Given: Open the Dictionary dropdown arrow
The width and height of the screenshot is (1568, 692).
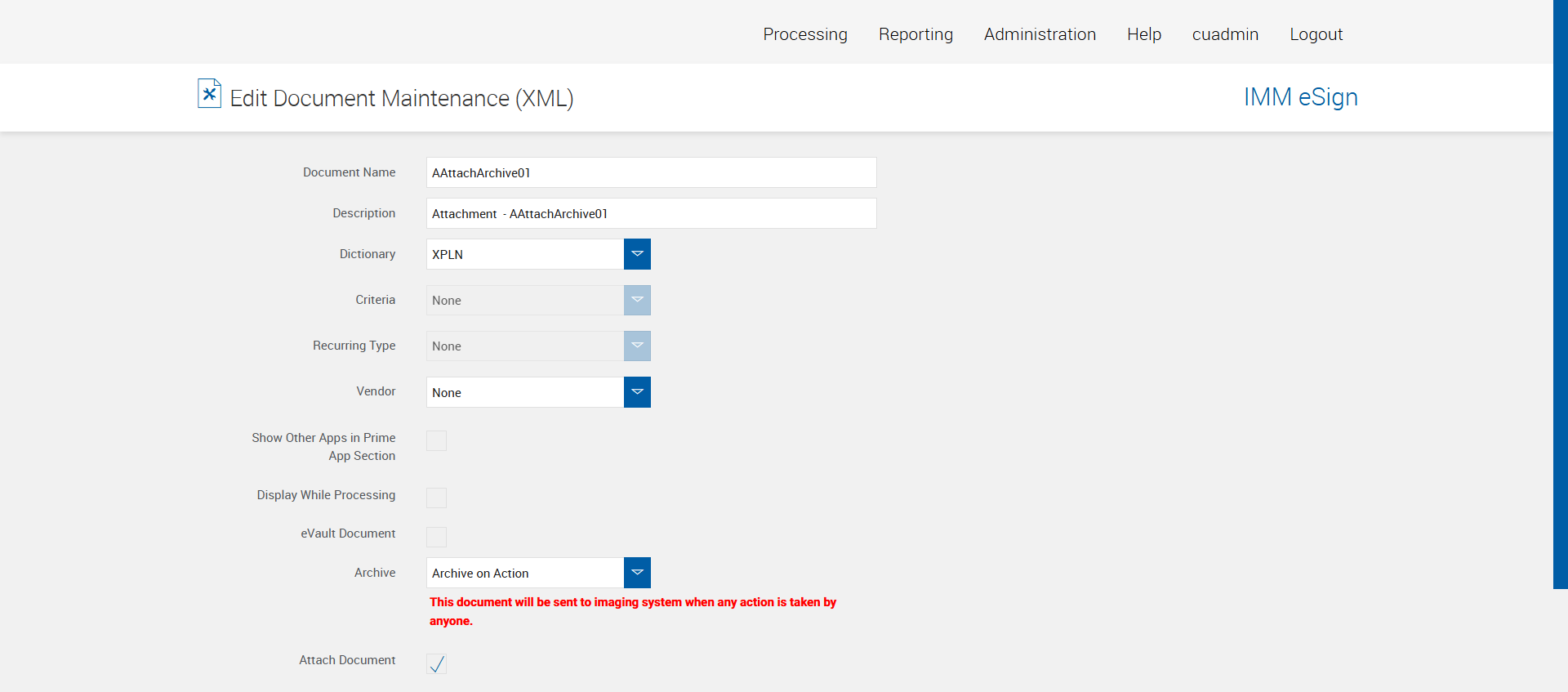Looking at the screenshot, I should click(x=637, y=254).
